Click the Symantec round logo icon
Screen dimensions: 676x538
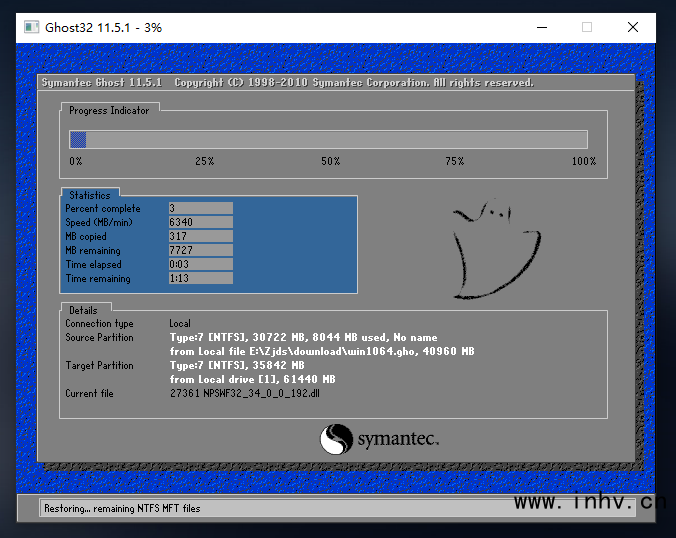[x=337, y=440]
